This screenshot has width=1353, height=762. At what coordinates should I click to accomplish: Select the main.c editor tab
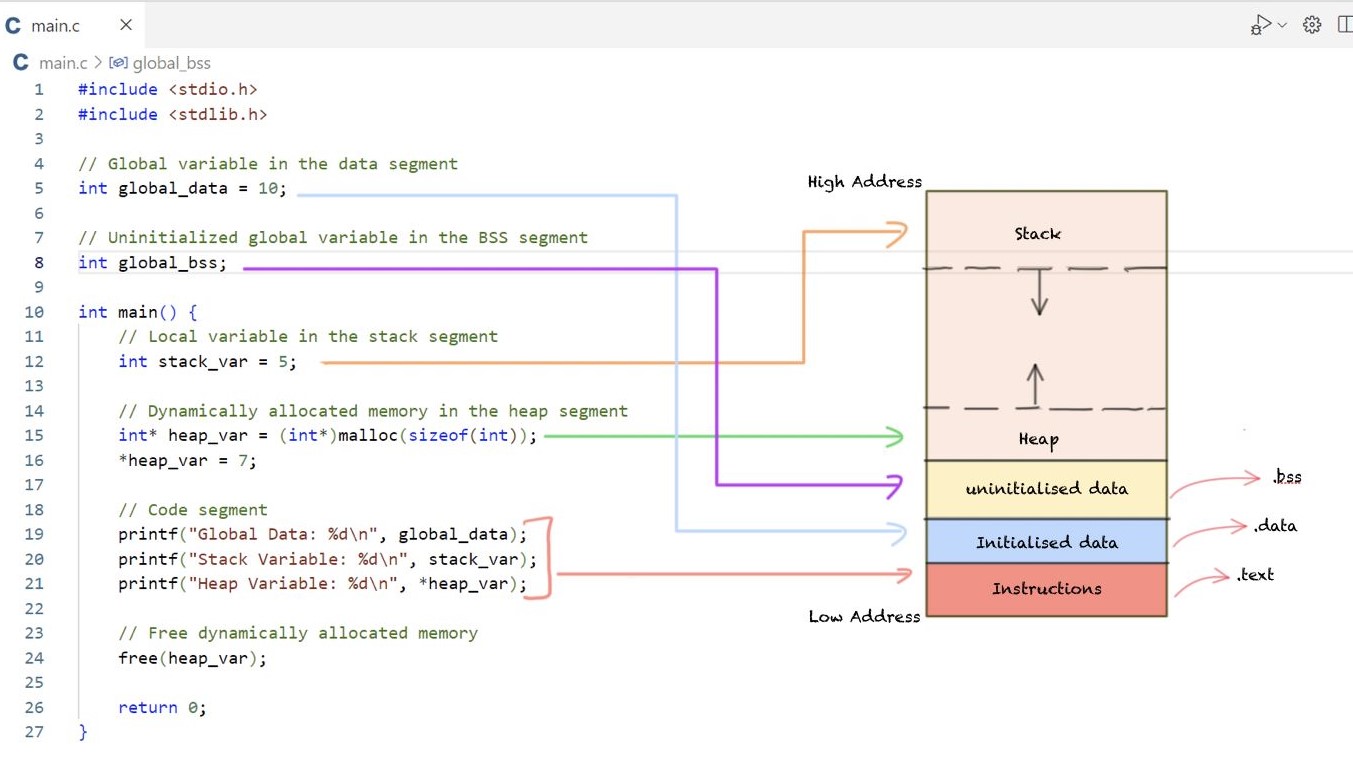coord(55,26)
